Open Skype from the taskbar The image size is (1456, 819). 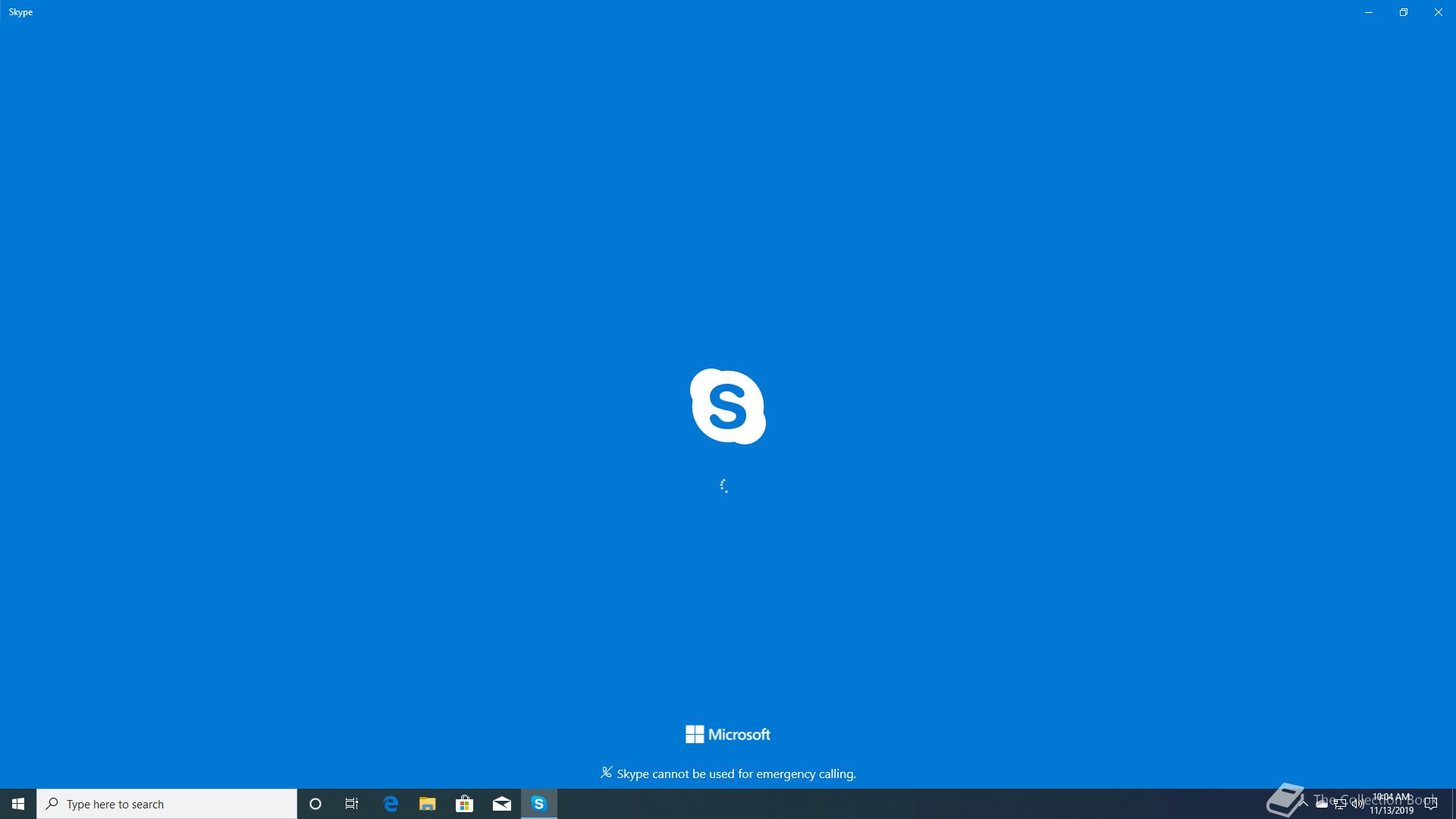pyautogui.click(x=538, y=804)
